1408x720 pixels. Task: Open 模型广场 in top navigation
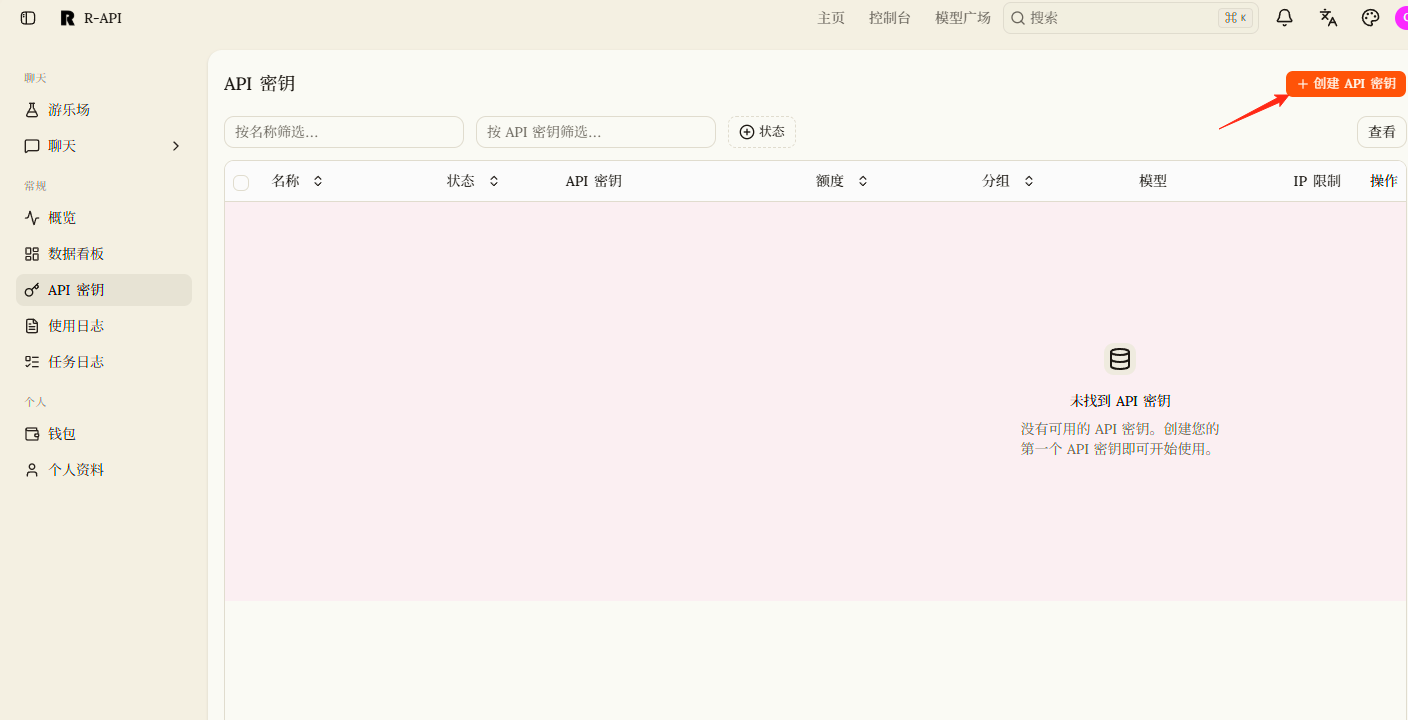point(963,18)
